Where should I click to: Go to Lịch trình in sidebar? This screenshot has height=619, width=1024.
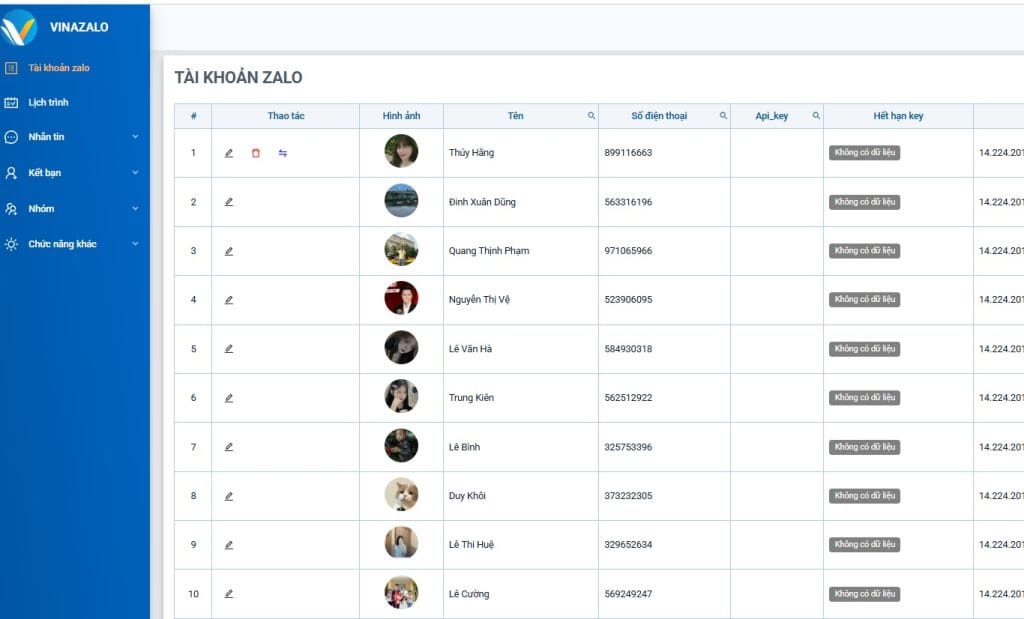[x=48, y=102]
